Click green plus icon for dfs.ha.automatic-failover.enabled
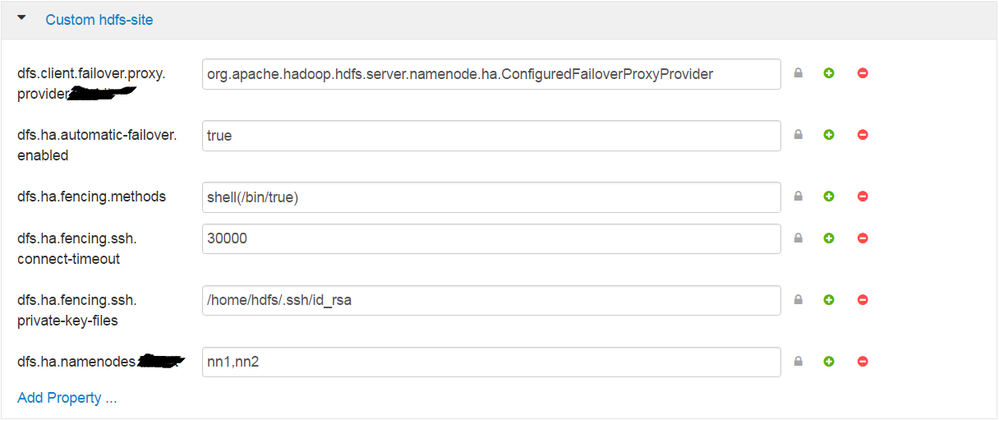The height and width of the screenshot is (421, 999). click(x=829, y=135)
